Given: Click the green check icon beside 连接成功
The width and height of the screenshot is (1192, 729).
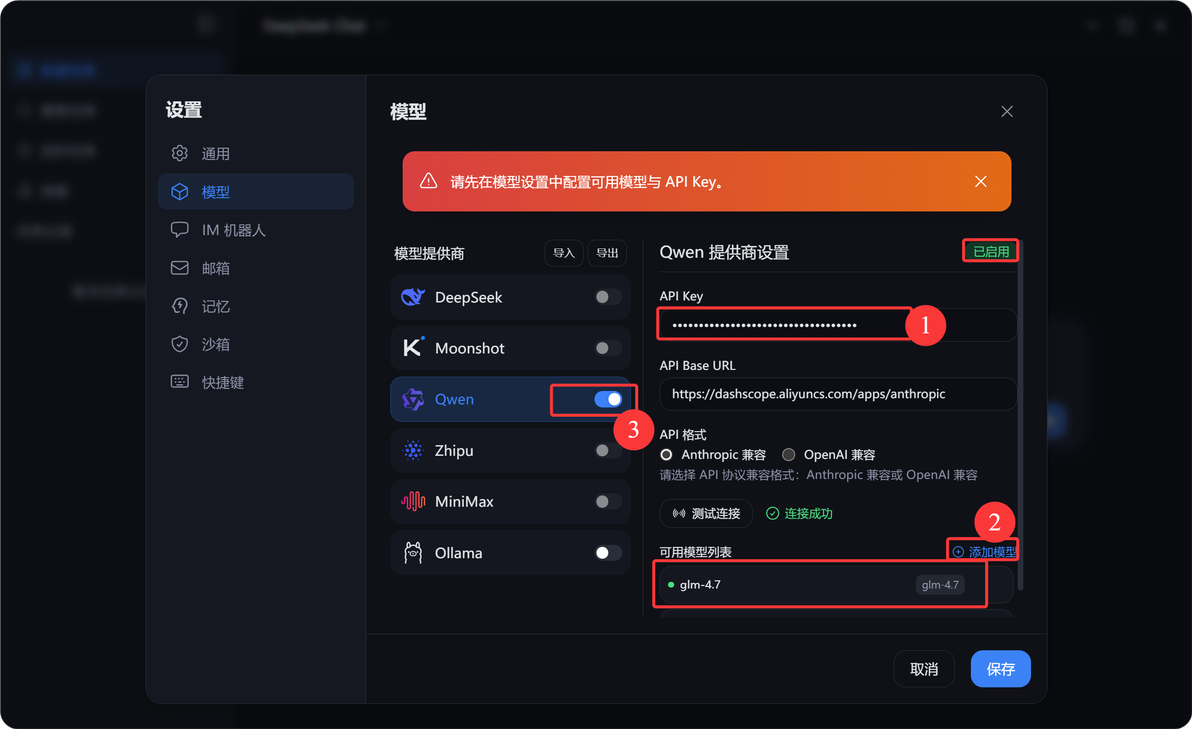Looking at the screenshot, I should pyautogui.click(x=772, y=514).
